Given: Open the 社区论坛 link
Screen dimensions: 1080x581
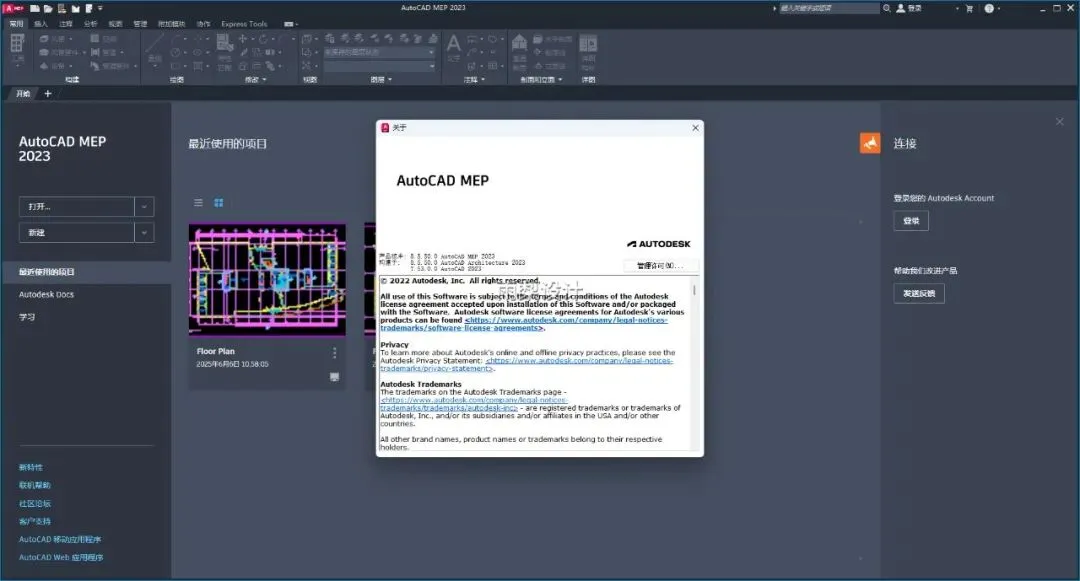Looking at the screenshot, I should point(35,503).
